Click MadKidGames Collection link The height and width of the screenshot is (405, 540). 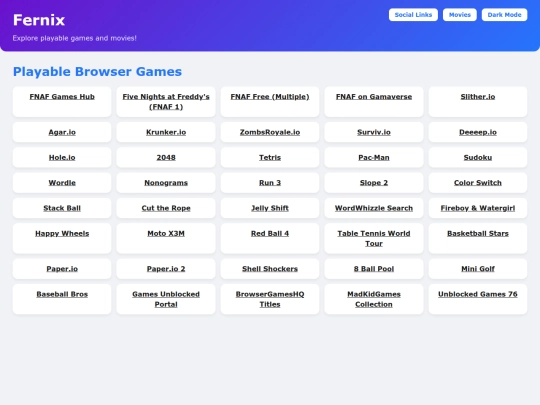tap(374, 299)
